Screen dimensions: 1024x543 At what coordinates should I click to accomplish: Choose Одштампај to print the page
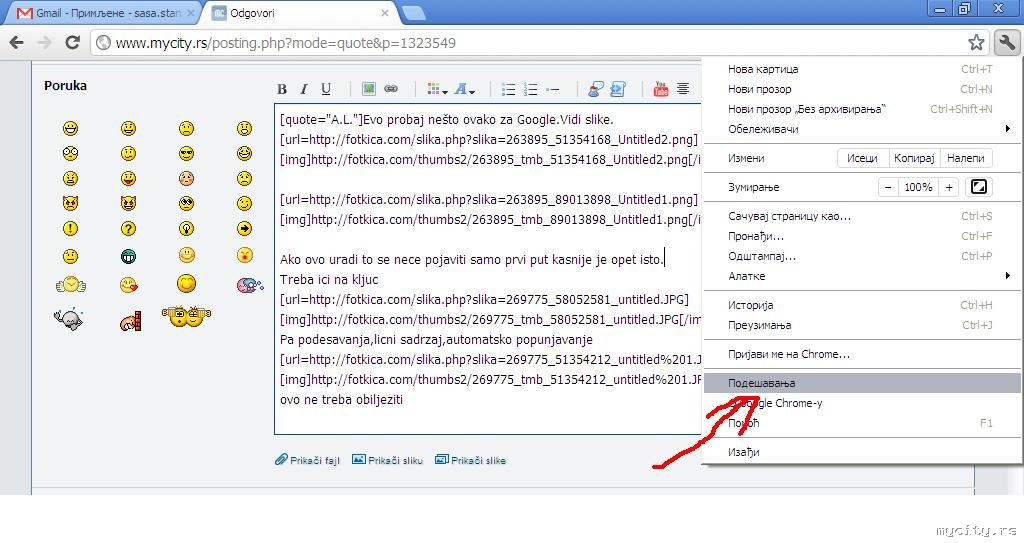pos(862,256)
